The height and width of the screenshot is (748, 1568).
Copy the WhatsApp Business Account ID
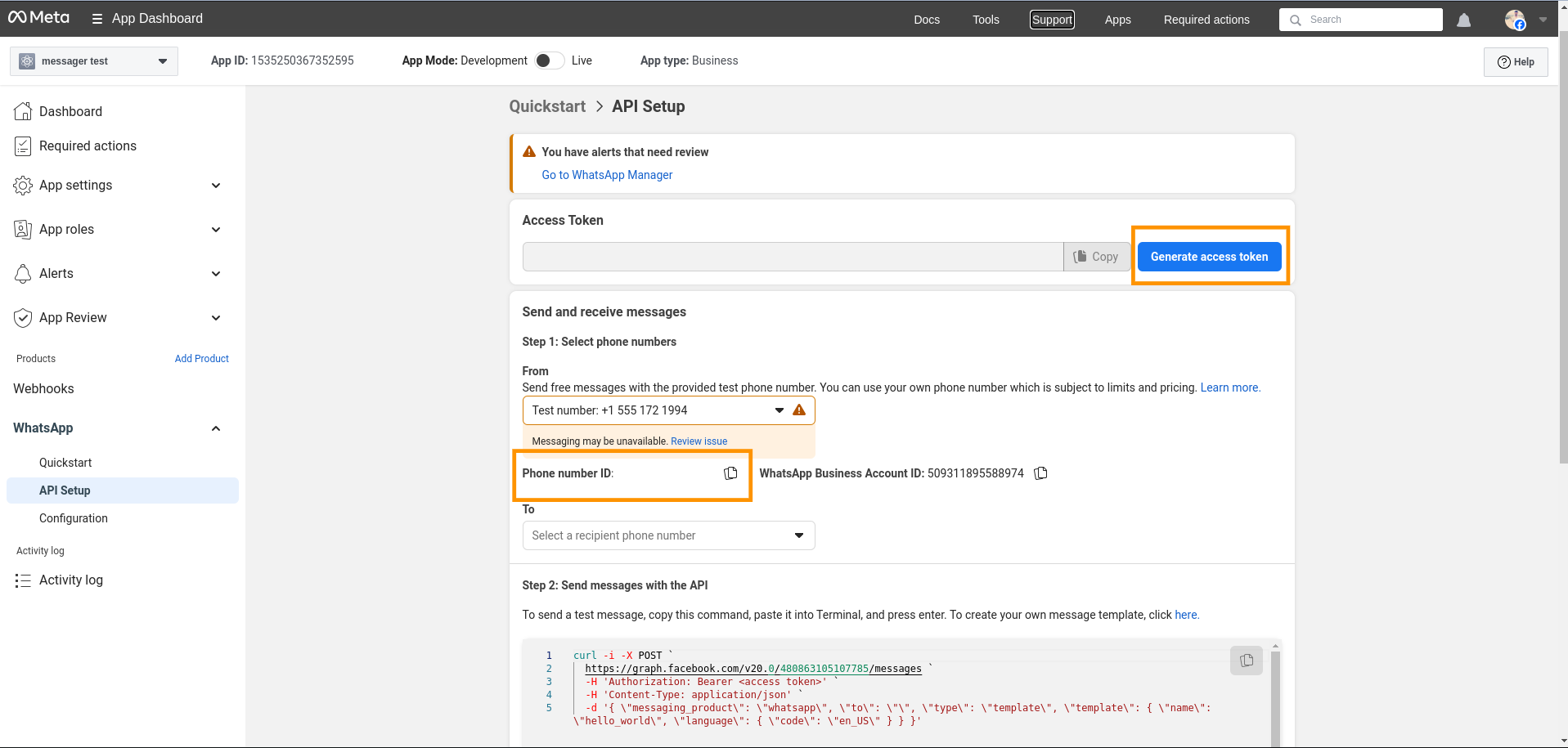(x=1040, y=473)
